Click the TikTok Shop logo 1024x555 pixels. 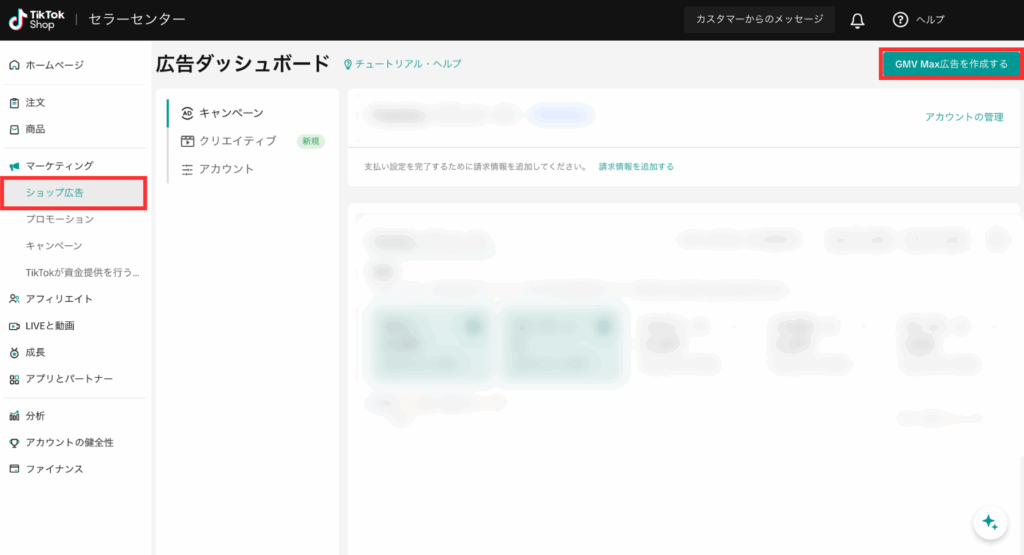click(x=37, y=20)
